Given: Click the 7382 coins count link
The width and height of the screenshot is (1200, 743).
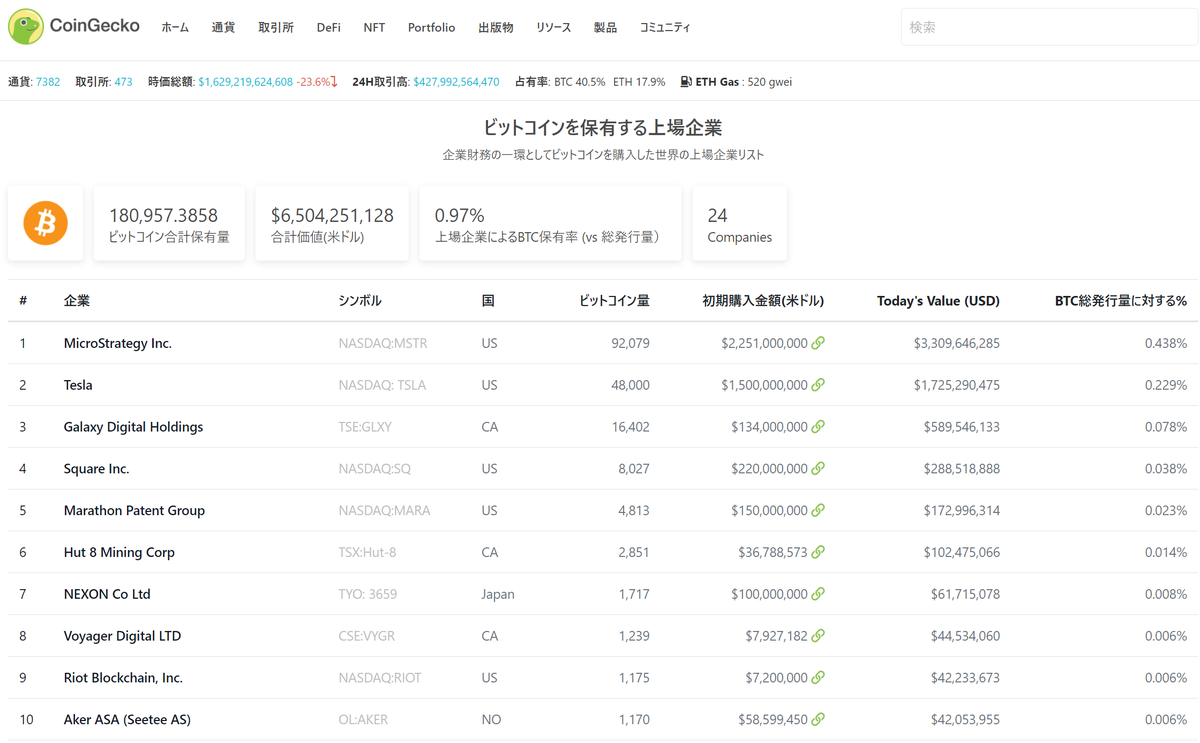Looking at the screenshot, I should pyautogui.click(x=48, y=82).
